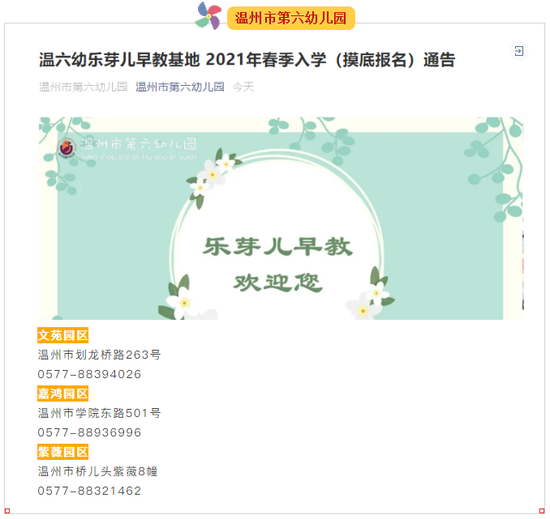Select the orange 嘉鸿园区 heading label
Image resolution: width=550 pixels, height=519 pixels.
63,393
